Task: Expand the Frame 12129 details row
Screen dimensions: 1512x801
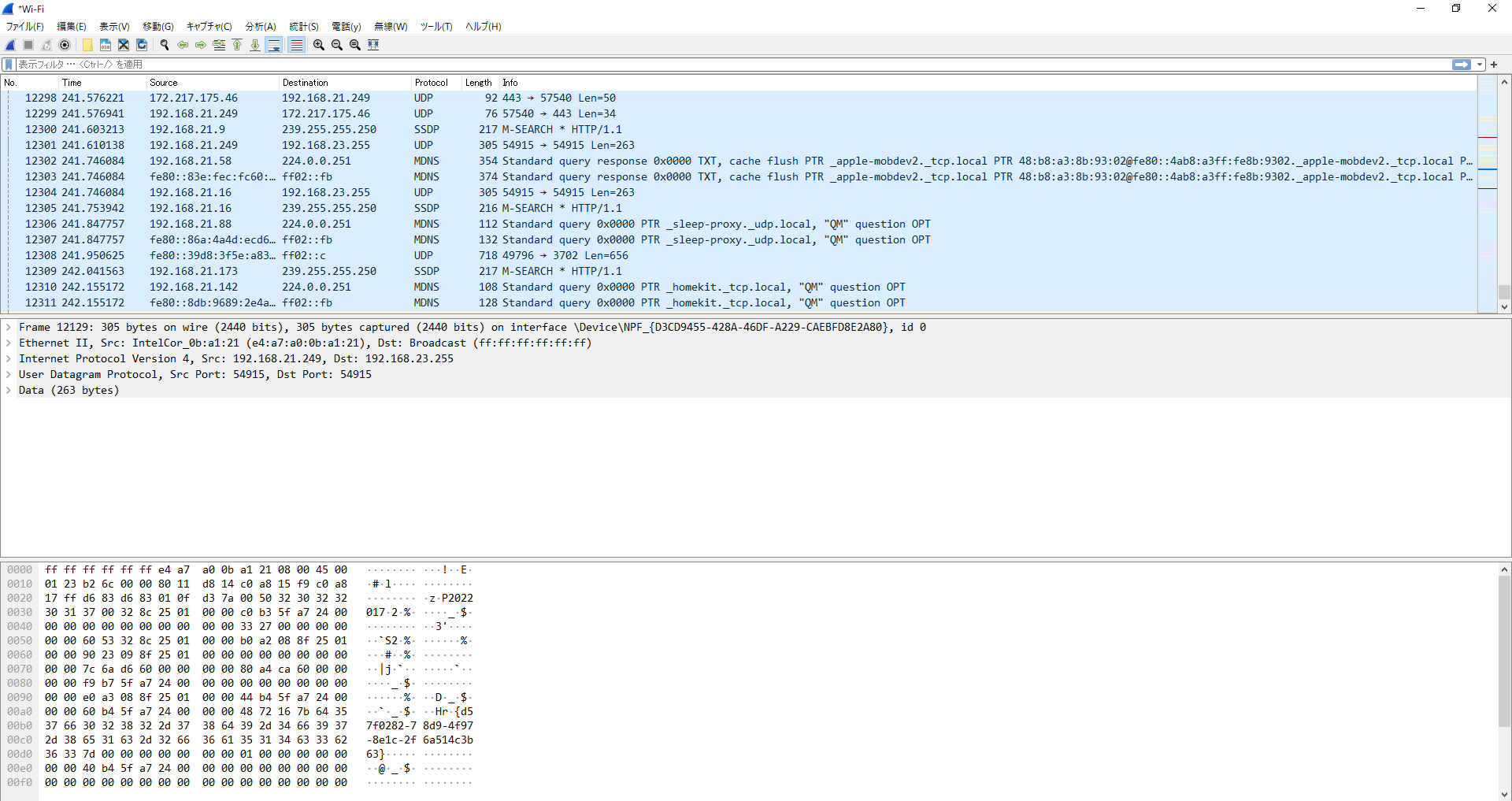Action: coord(9,327)
